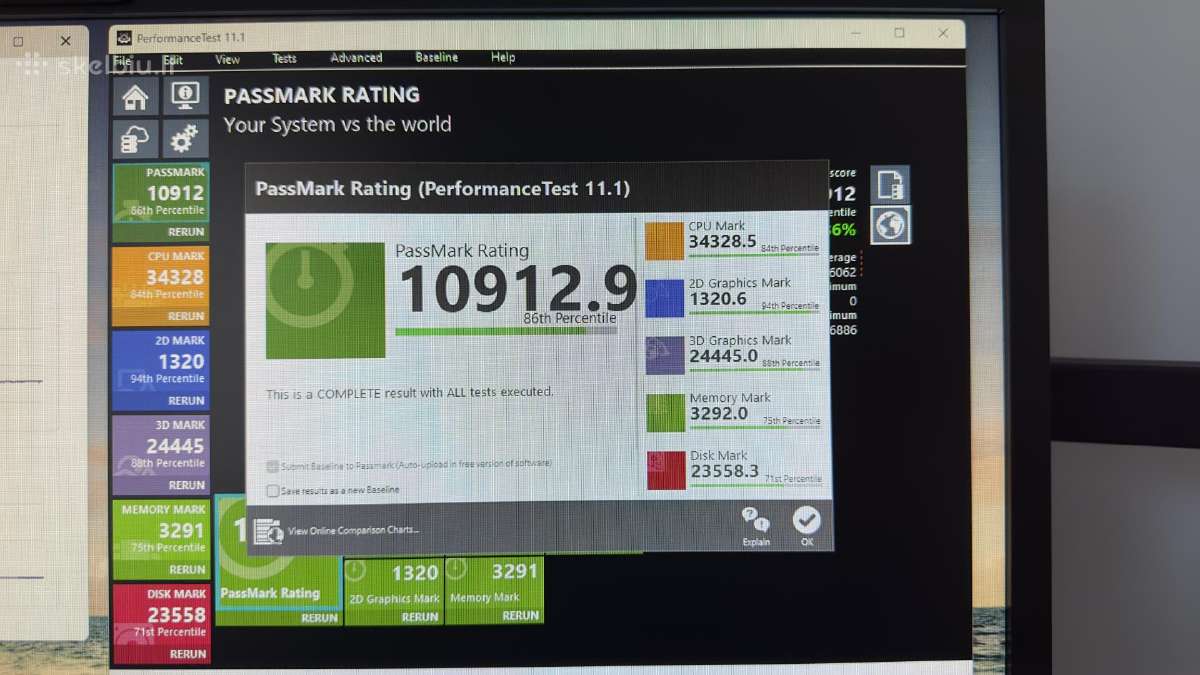This screenshot has height=675, width=1200.
Task: Open the Home icon in sidebar
Action: [x=135, y=96]
